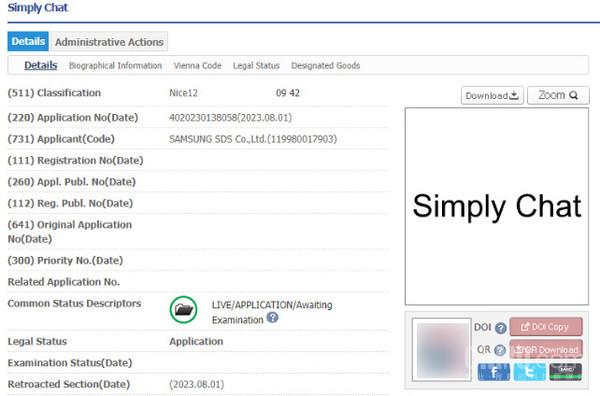This screenshot has width=600, height=396.
Task: Click the (112) Reg. Publ. No(Date) label
Action: point(70,203)
